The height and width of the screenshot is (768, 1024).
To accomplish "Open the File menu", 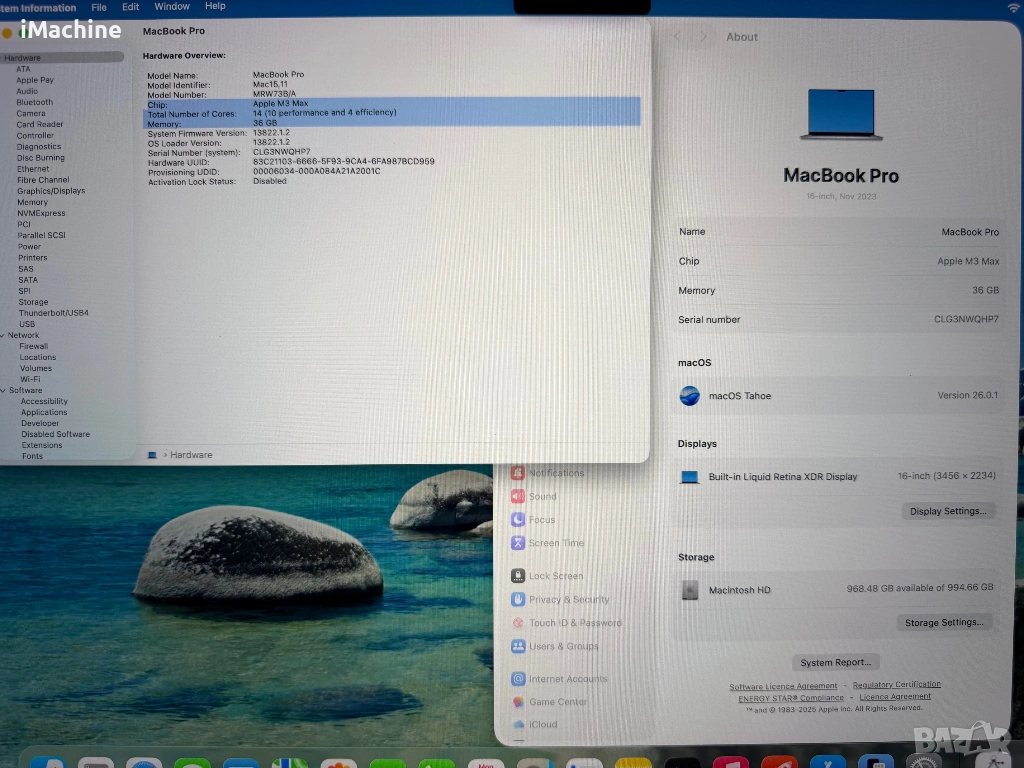I will (x=99, y=7).
